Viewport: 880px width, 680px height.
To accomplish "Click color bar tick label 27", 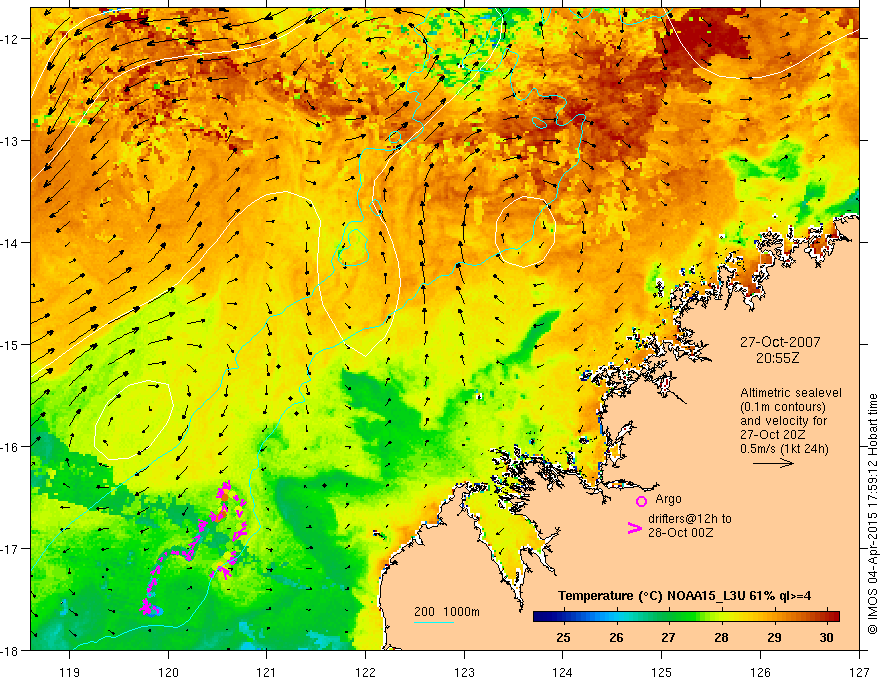I will click(668, 637).
